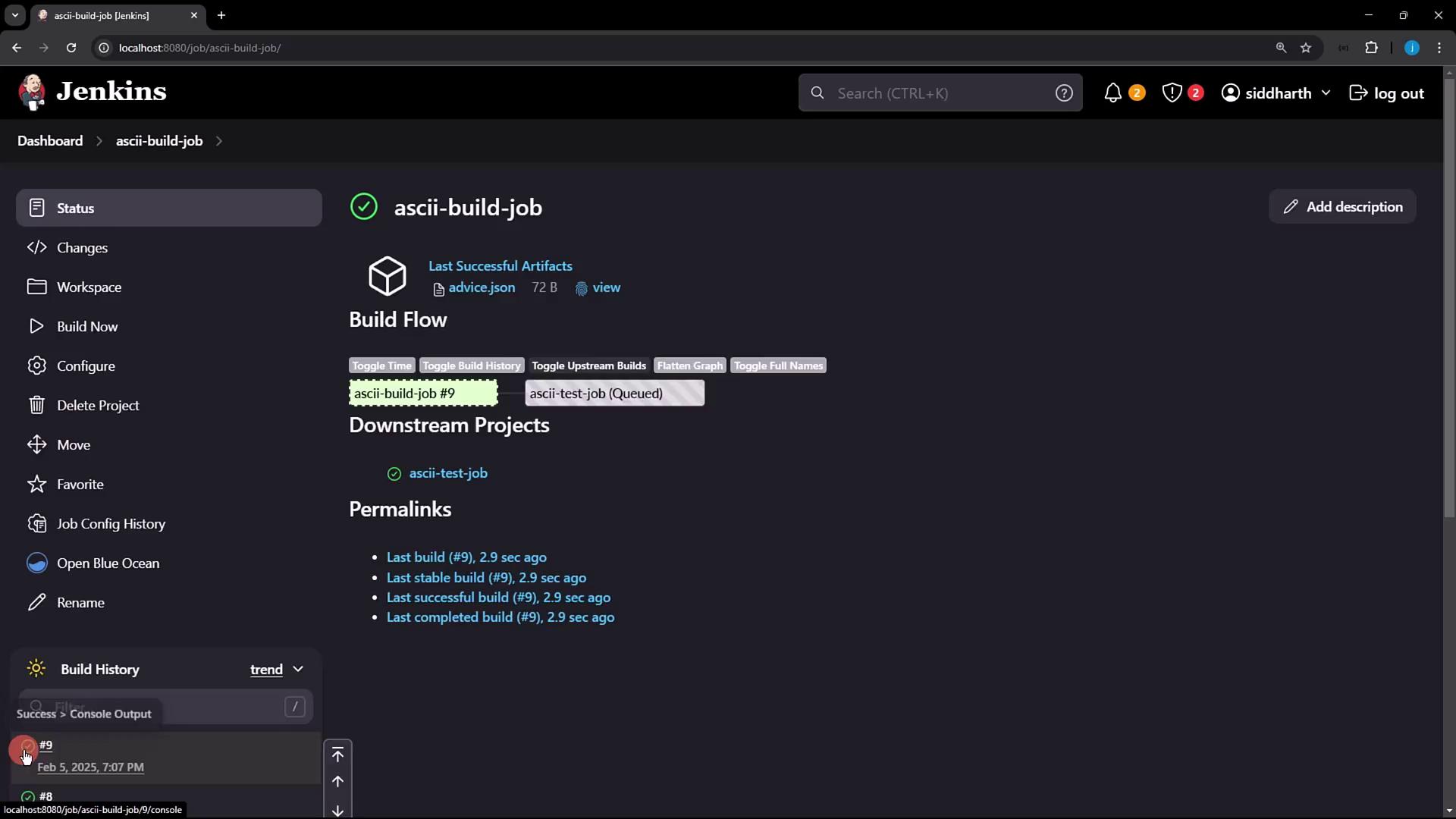Open the advice.json artifact link
Image resolution: width=1456 pixels, height=819 pixels.
pyautogui.click(x=482, y=287)
